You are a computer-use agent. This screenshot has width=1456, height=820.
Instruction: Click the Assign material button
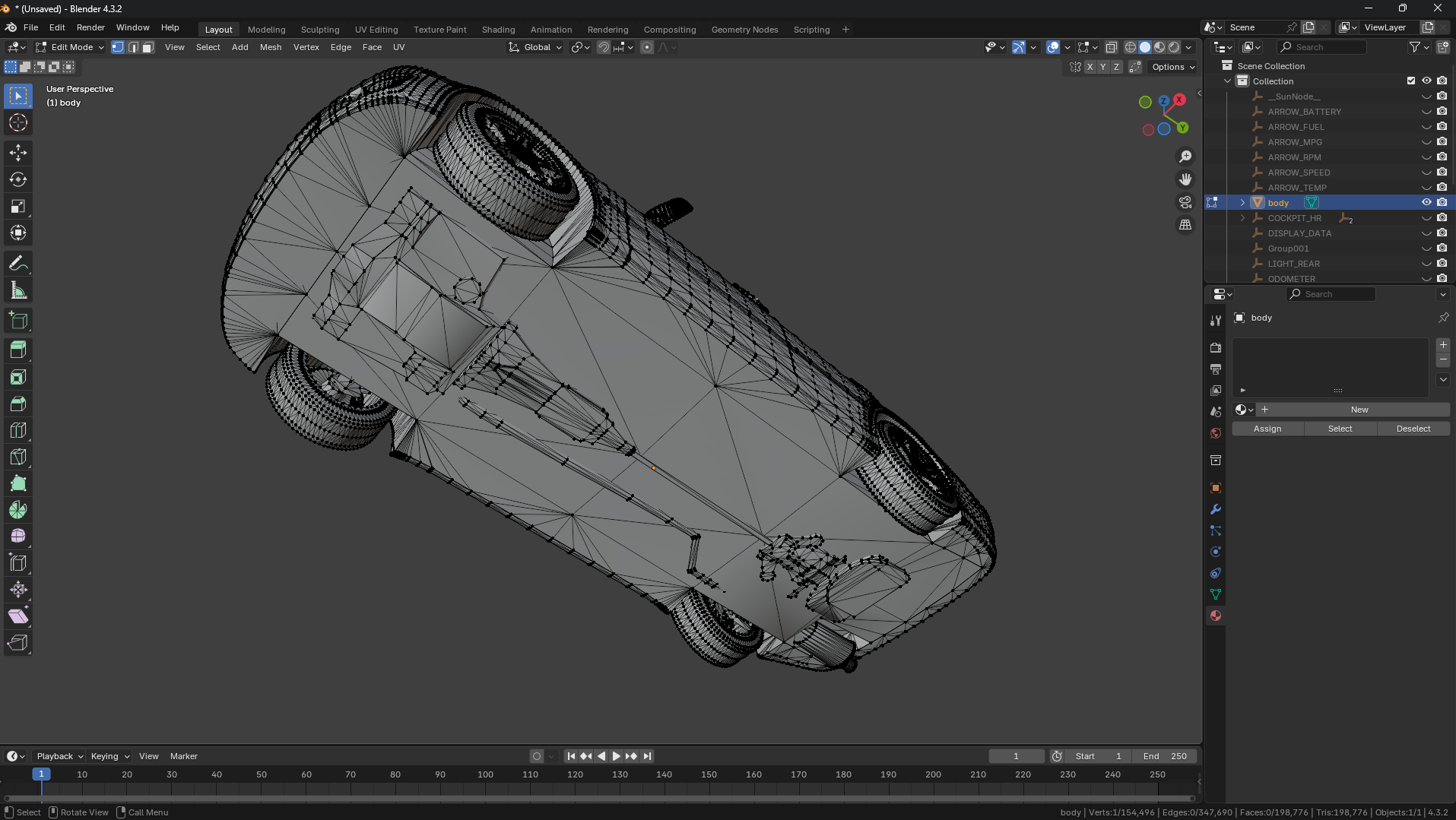(1267, 429)
